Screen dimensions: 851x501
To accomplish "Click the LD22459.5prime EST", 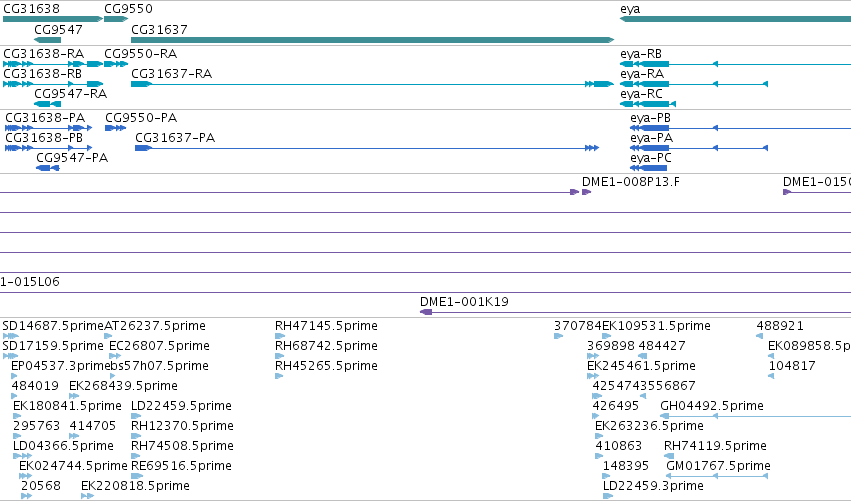I will (181, 405).
